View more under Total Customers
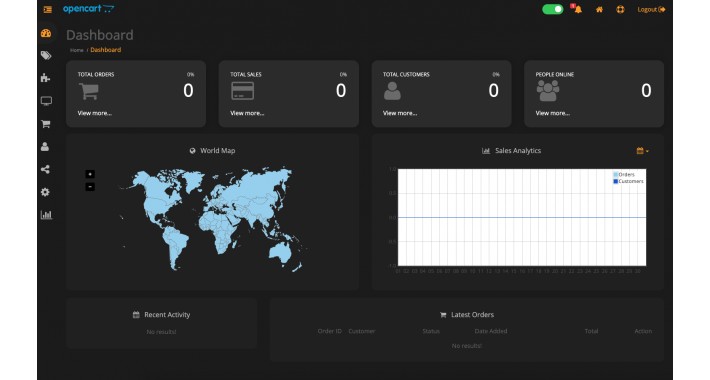The width and height of the screenshot is (710, 380). tap(400, 113)
